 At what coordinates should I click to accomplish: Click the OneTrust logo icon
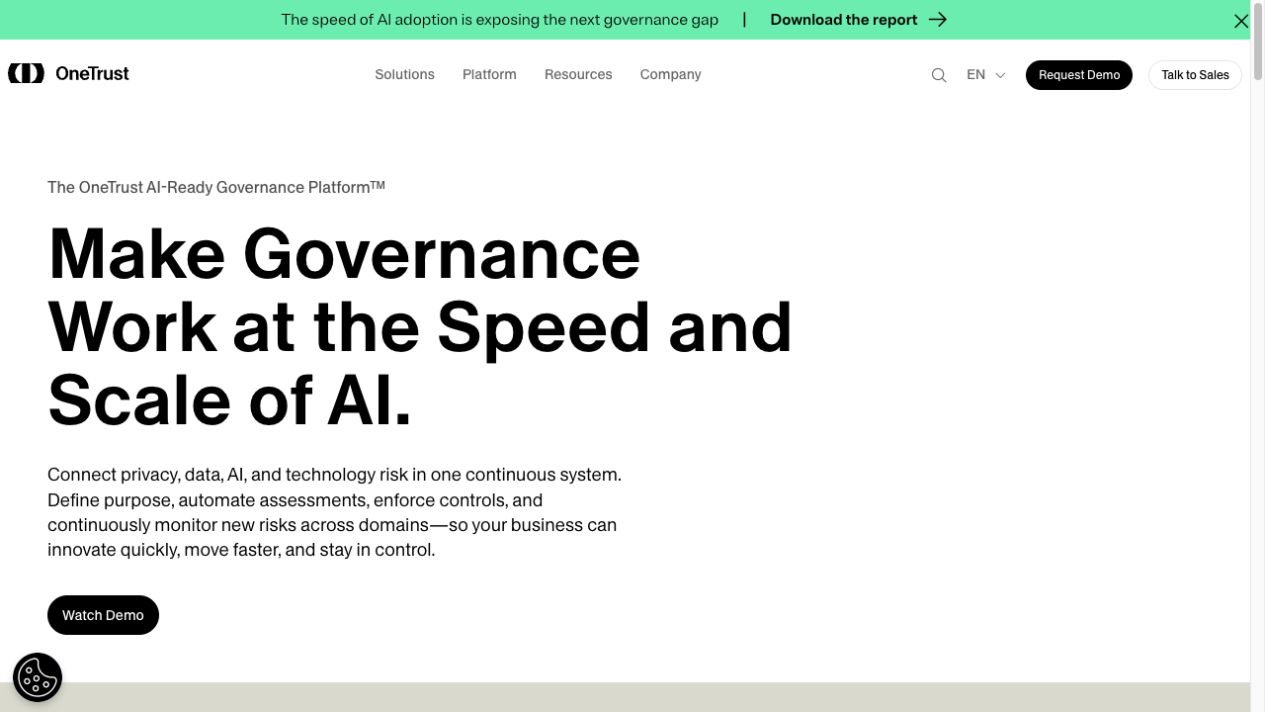(x=26, y=73)
